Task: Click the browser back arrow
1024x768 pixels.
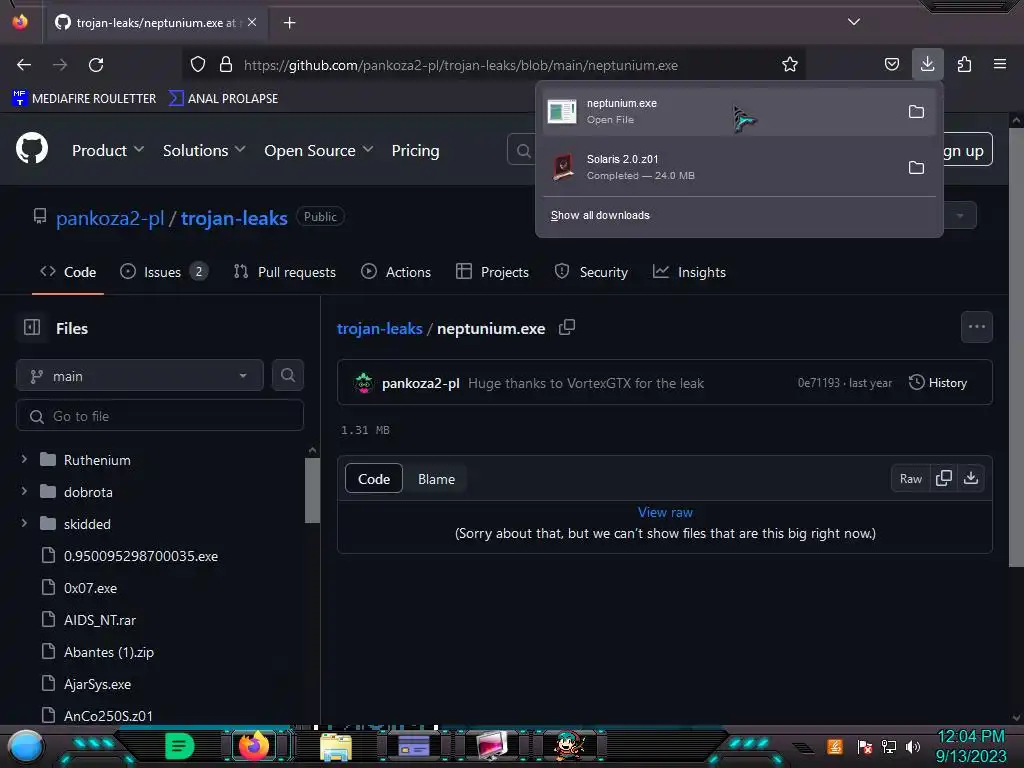Action: coord(24,65)
